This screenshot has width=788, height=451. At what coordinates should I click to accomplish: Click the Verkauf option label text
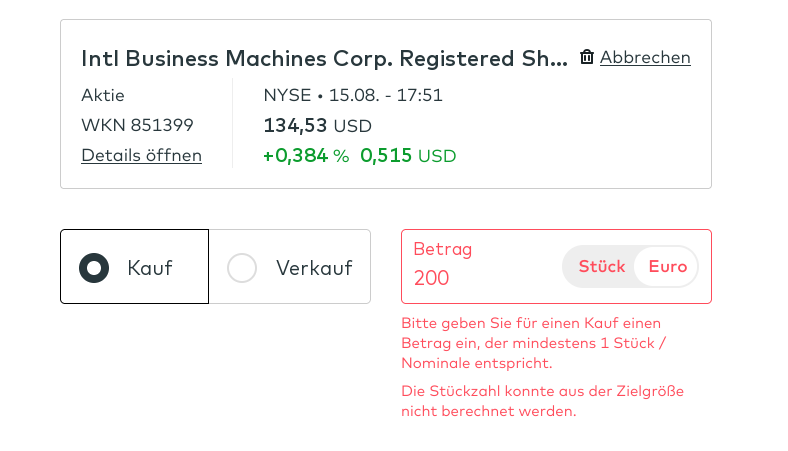pyautogui.click(x=313, y=268)
